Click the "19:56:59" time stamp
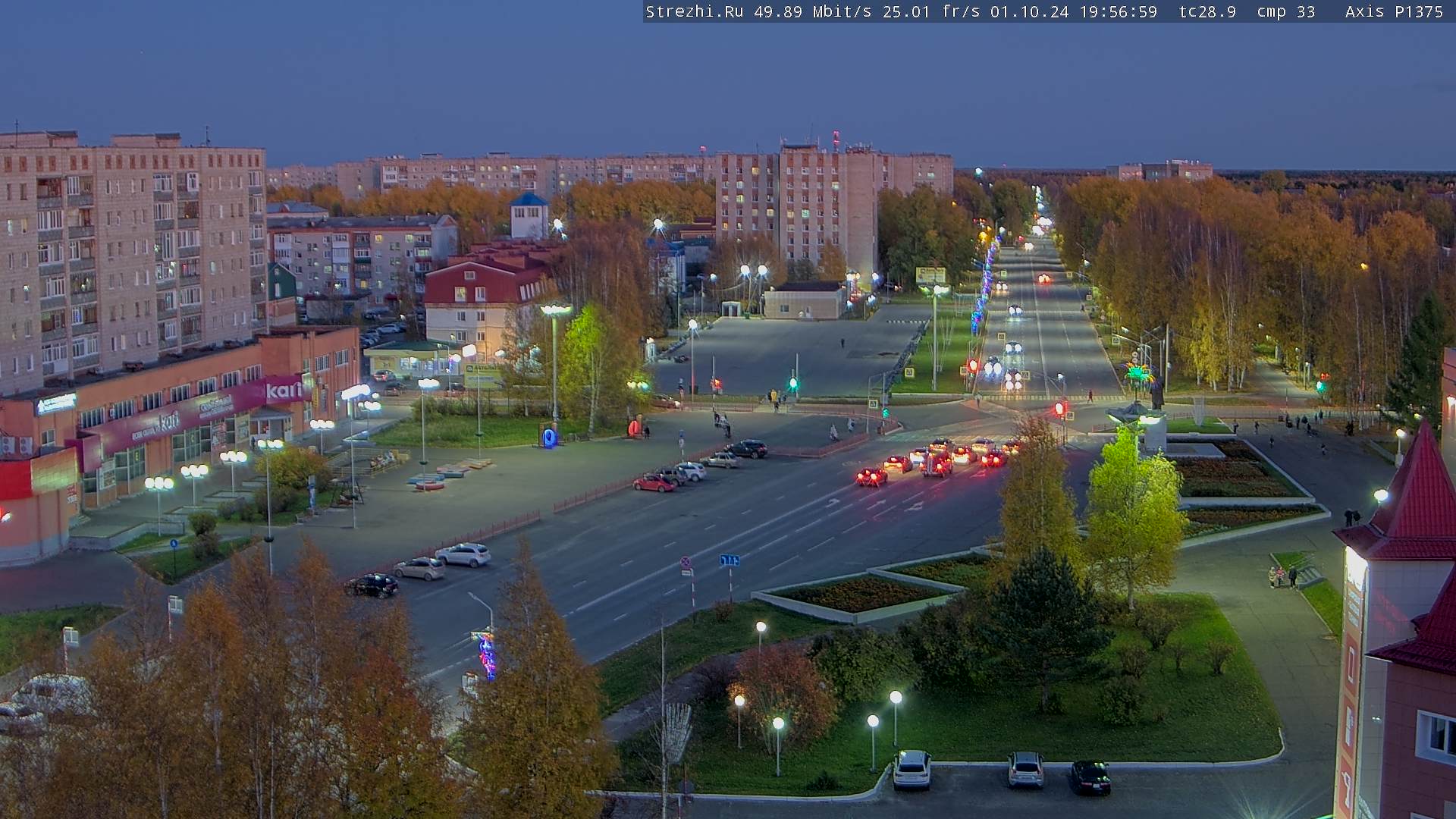Screen dimensions: 1456x819 [x=1118, y=11]
